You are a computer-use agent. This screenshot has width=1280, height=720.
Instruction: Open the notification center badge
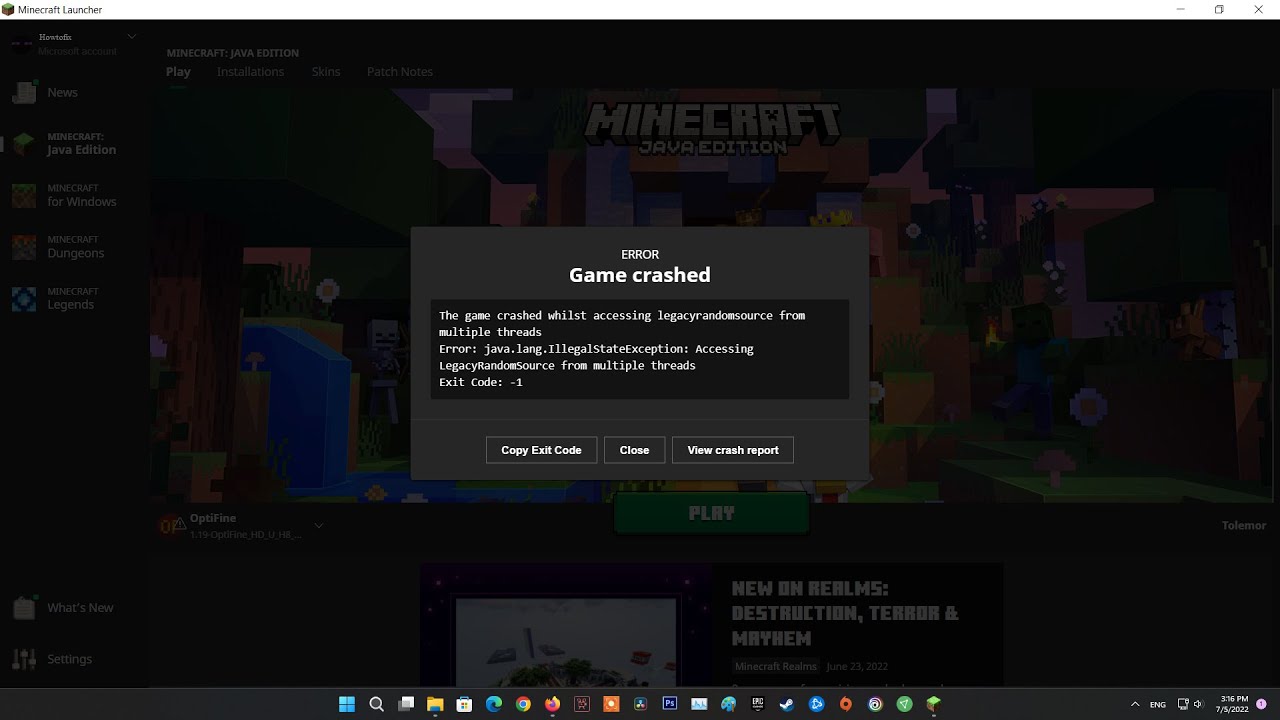(x=1262, y=704)
